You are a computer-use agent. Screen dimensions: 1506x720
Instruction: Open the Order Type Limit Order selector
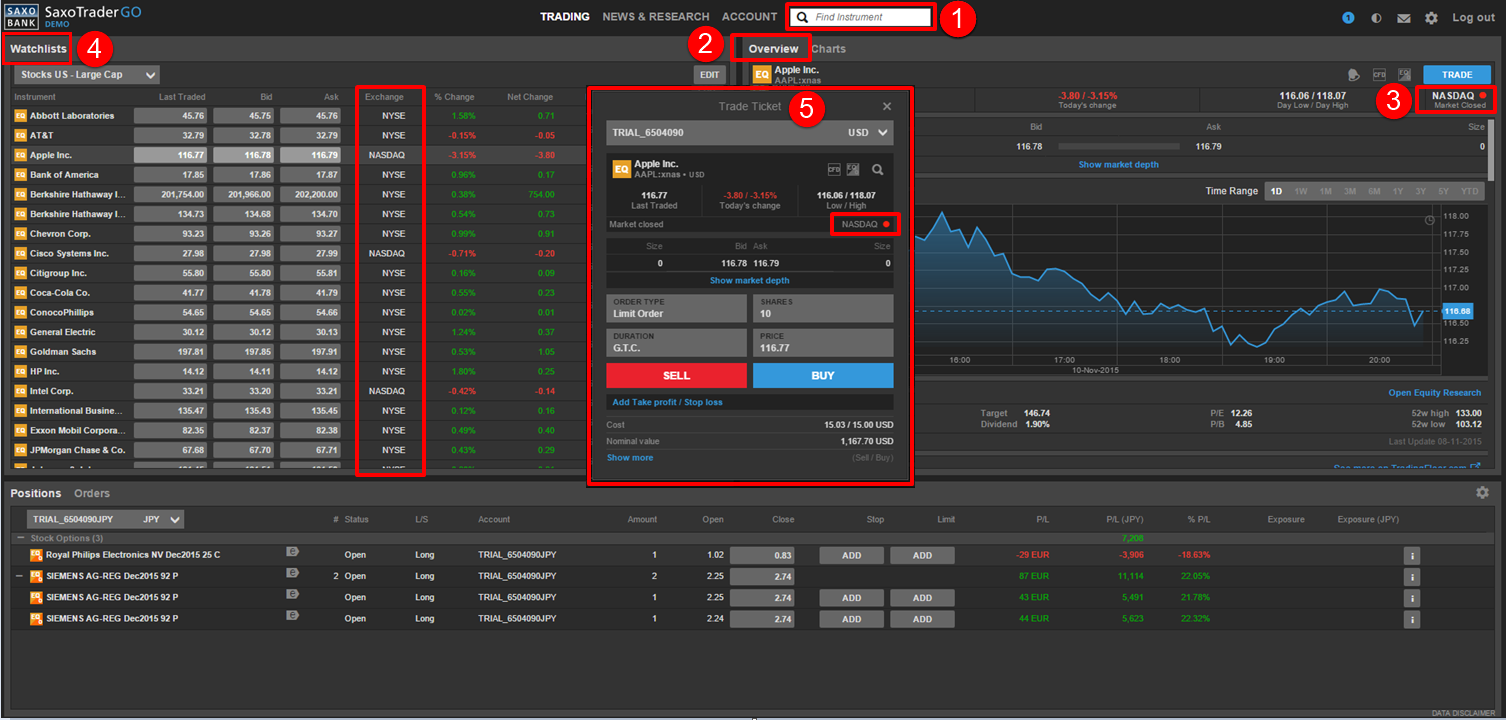point(677,308)
